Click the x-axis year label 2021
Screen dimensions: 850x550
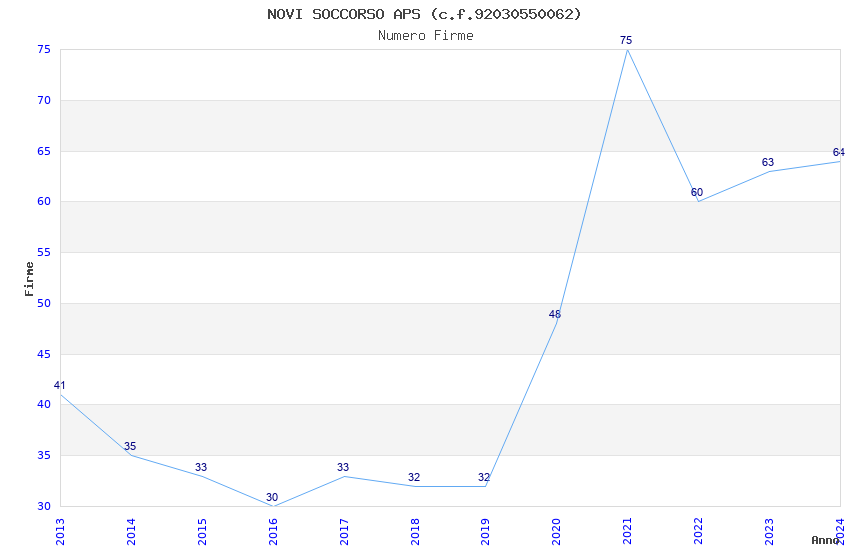pyautogui.click(x=627, y=532)
